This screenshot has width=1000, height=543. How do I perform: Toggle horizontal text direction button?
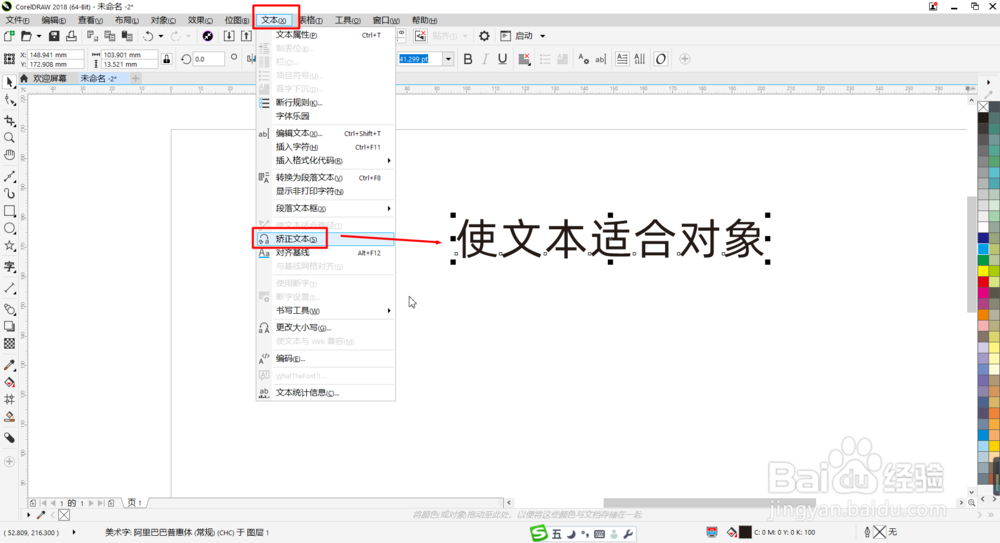tap(622, 59)
